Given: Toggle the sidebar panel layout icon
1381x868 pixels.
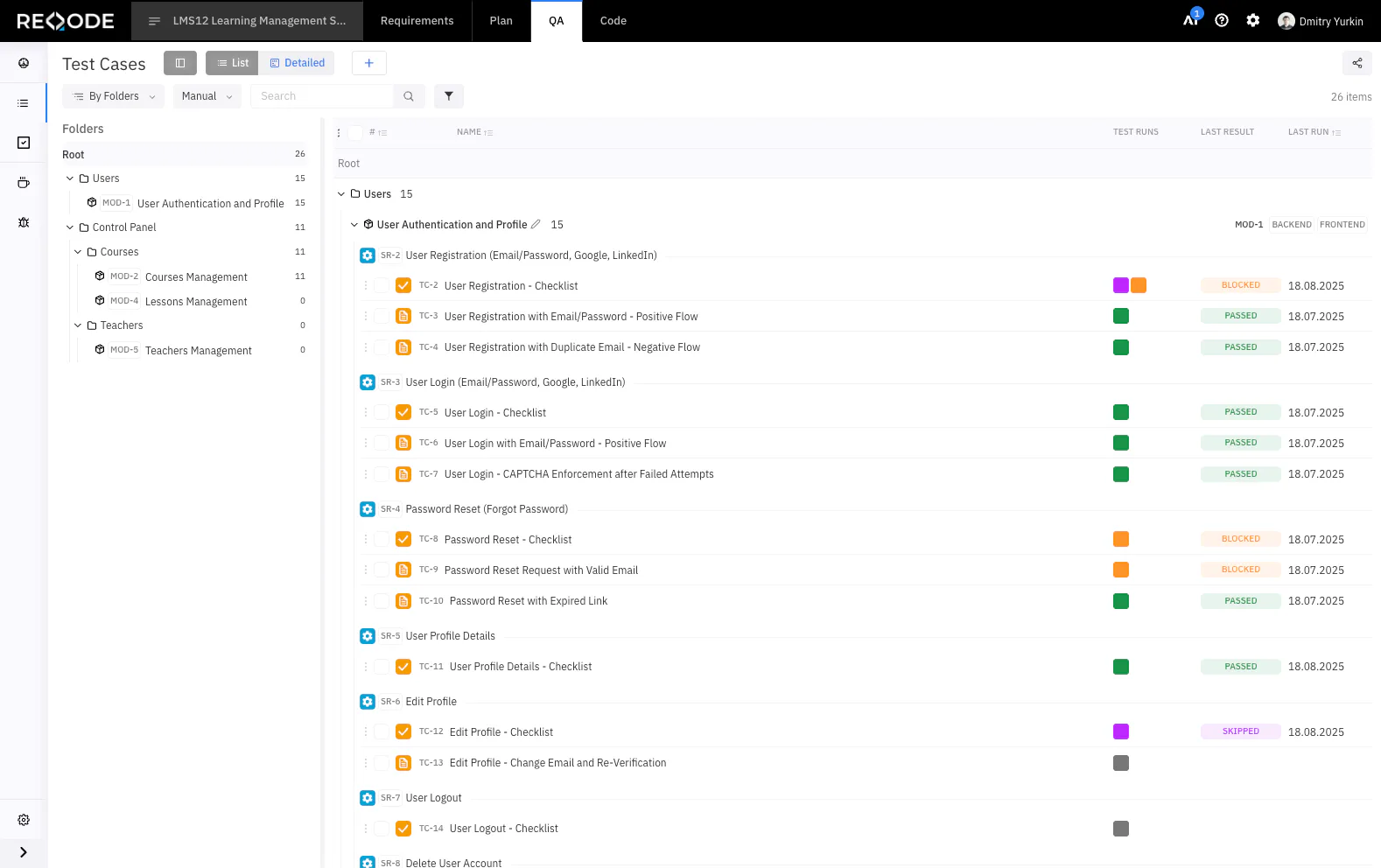Looking at the screenshot, I should pos(180,63).
